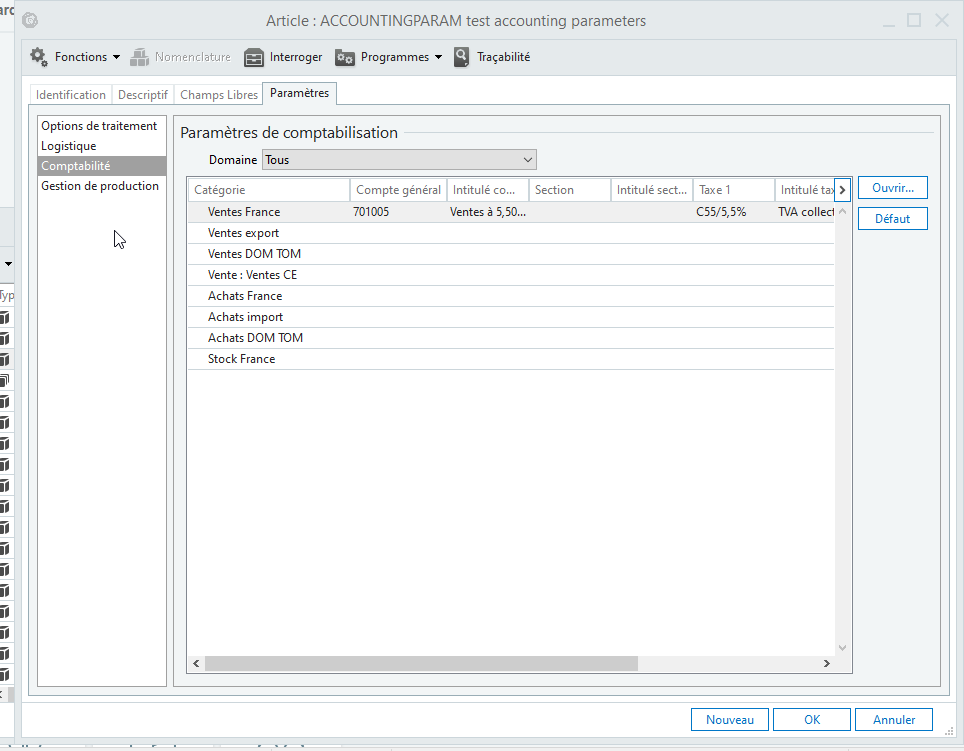Screen dimensions: 964x751
Task: Select the Achats DOM TOM row
Action: point(511,338)
